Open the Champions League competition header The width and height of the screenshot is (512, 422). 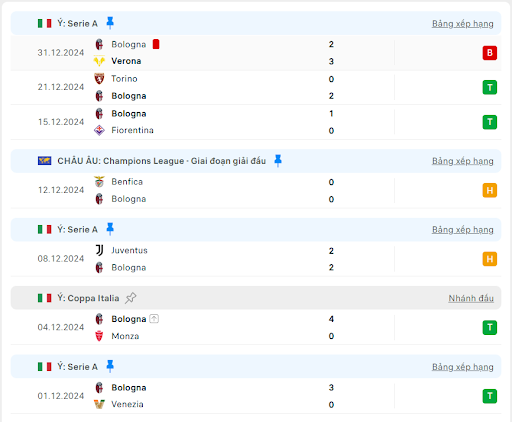(256, 161)
